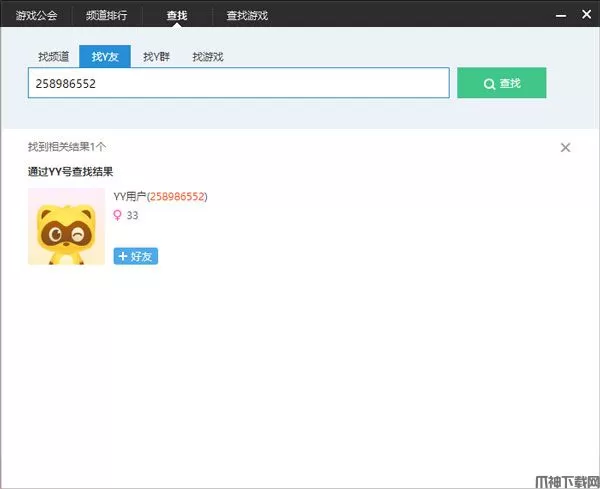
Task: Click the green 查找 search button
Action: 502,83
